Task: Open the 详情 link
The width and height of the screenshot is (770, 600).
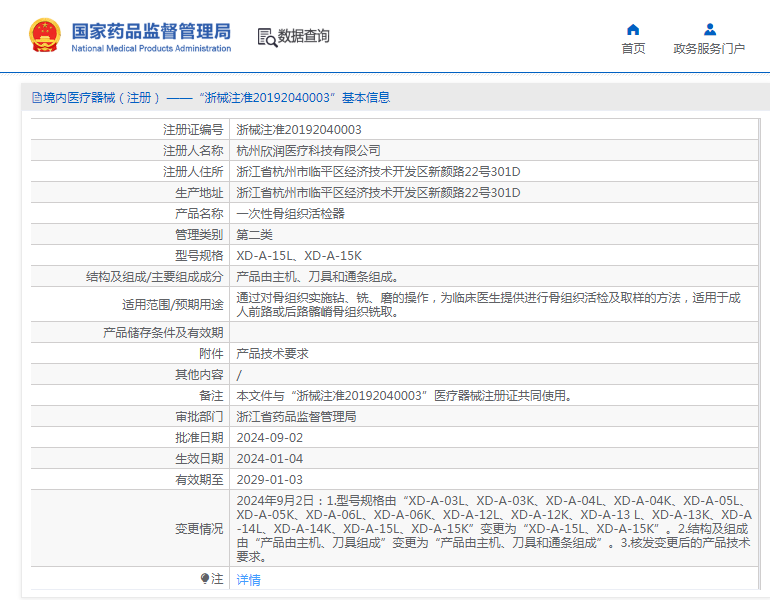Action: pos(248,580)
